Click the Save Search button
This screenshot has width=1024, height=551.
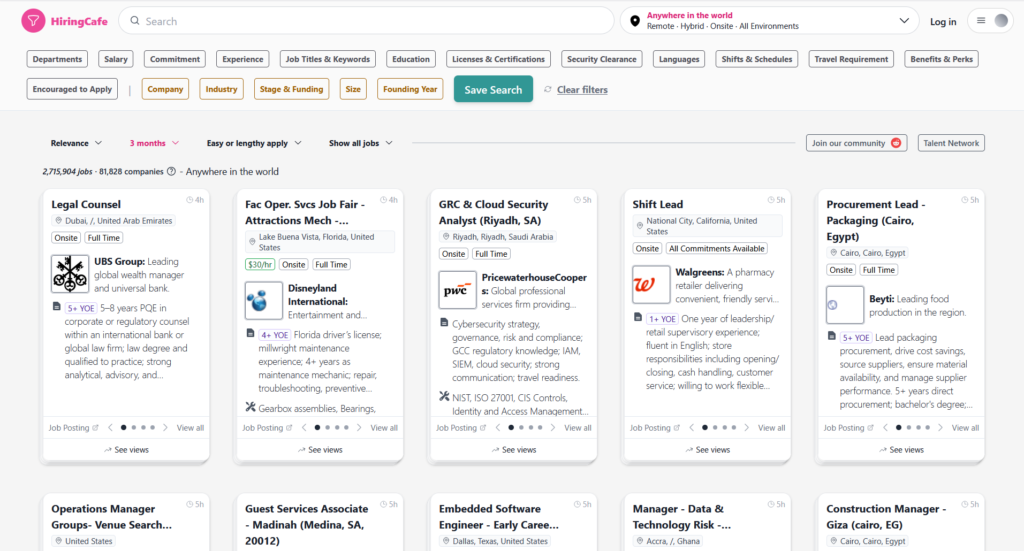coord(493,89)
